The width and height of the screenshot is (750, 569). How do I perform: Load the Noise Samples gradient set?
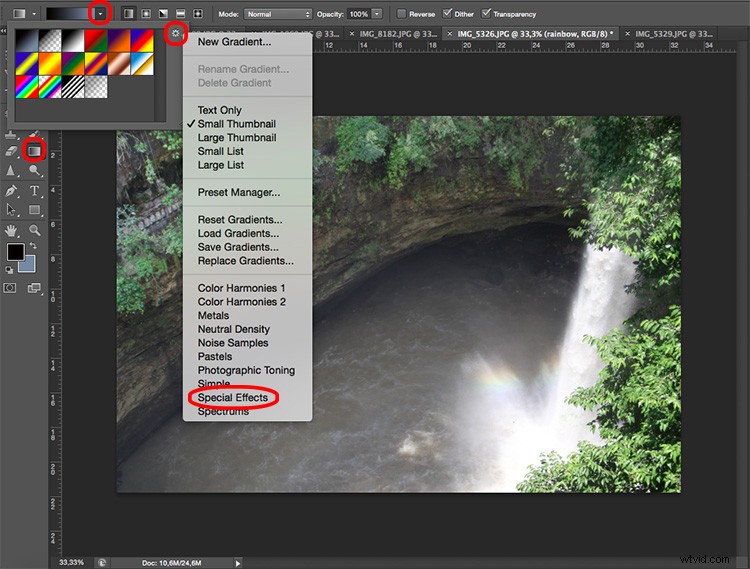(x=233, y=343)
